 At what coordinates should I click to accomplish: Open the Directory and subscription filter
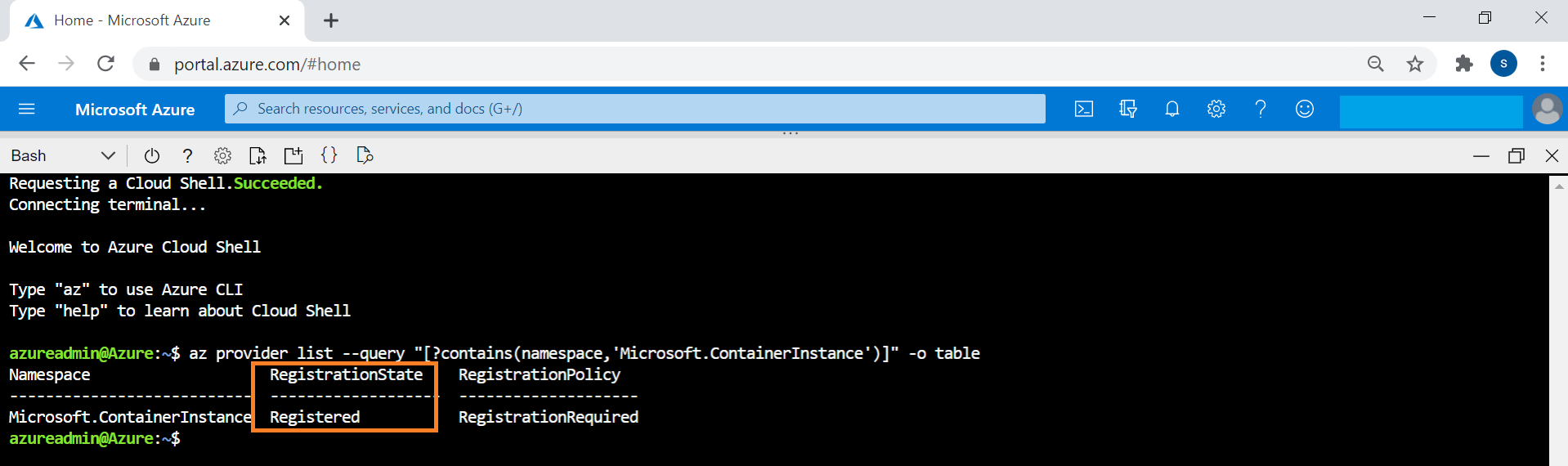click(1128, 110)
